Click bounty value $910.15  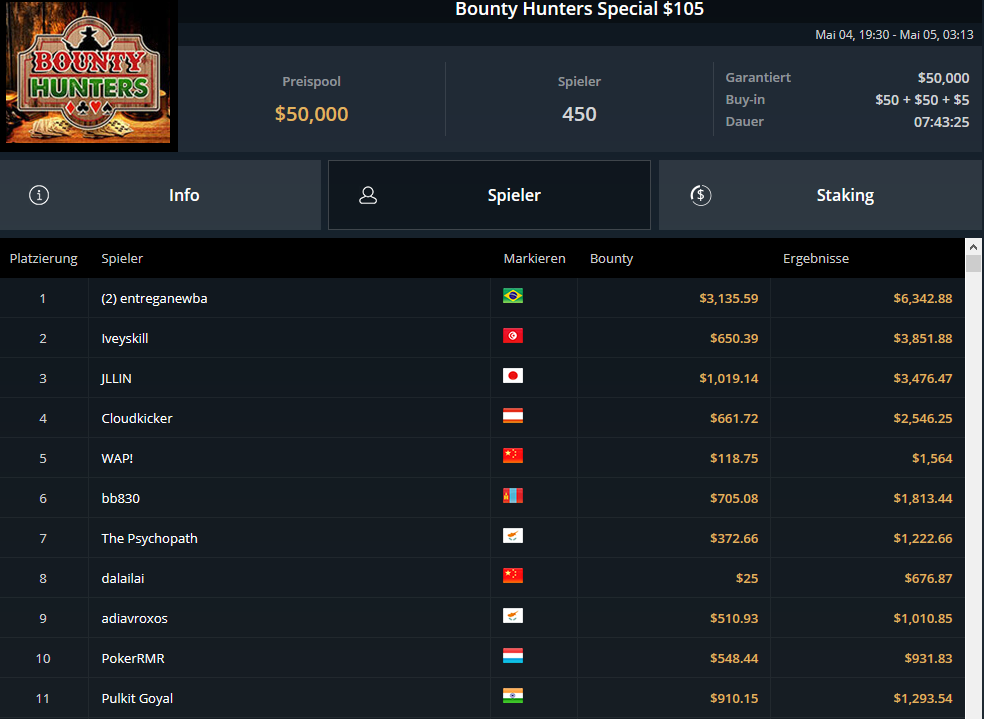pyautogui.click(x=734, y=698)
